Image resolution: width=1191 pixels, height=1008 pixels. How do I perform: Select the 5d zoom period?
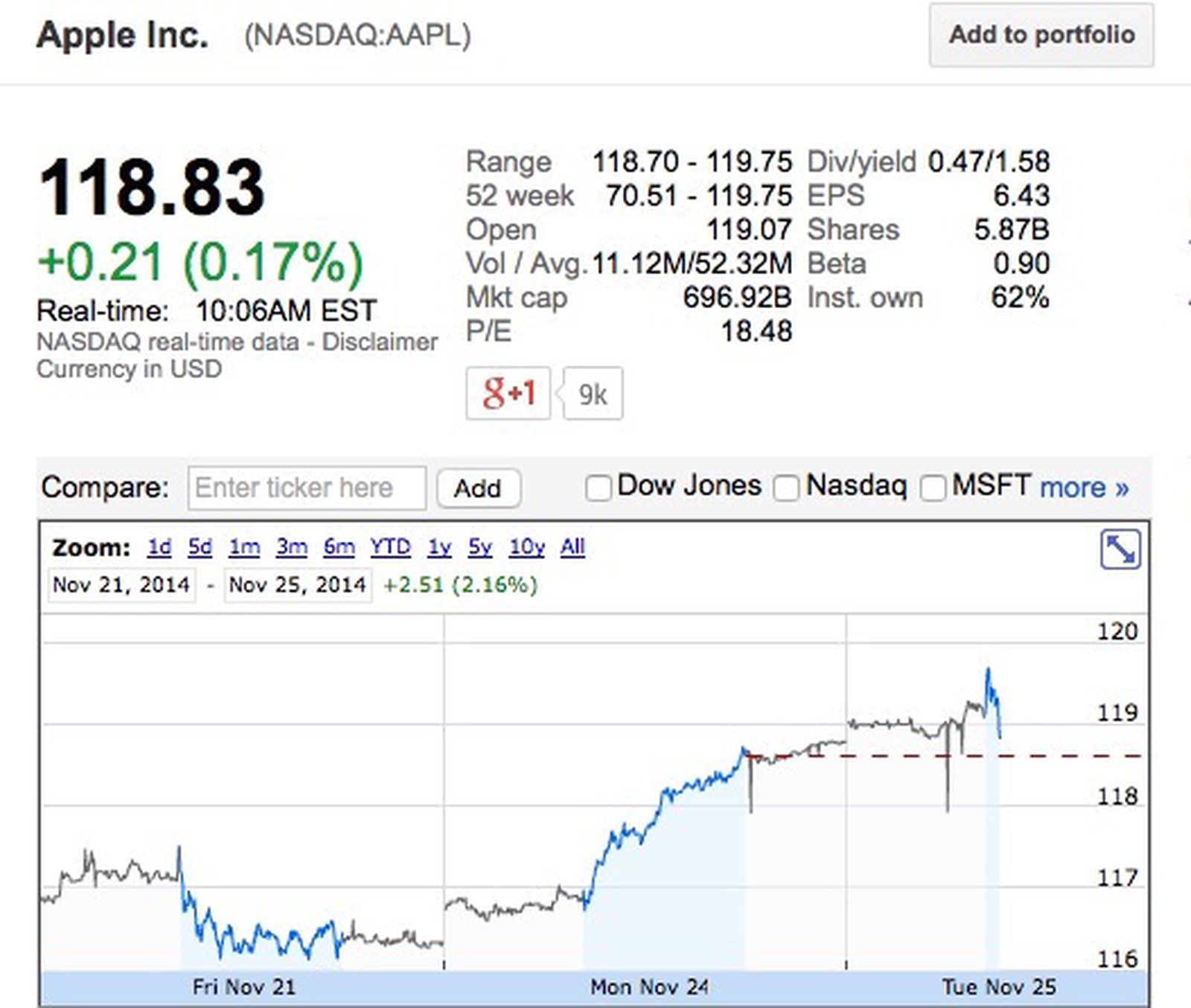tap(200, 546)
